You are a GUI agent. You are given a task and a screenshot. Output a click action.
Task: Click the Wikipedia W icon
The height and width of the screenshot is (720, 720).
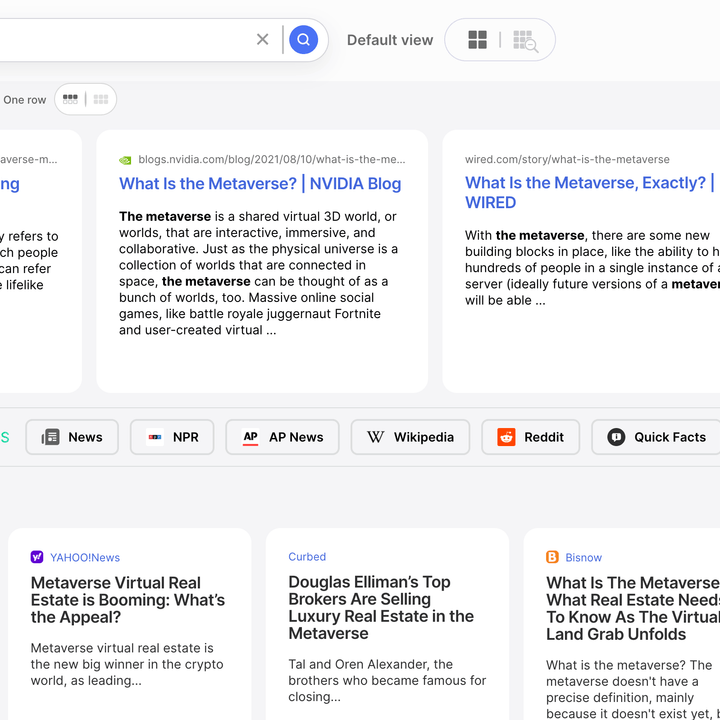tap(376, 437)
